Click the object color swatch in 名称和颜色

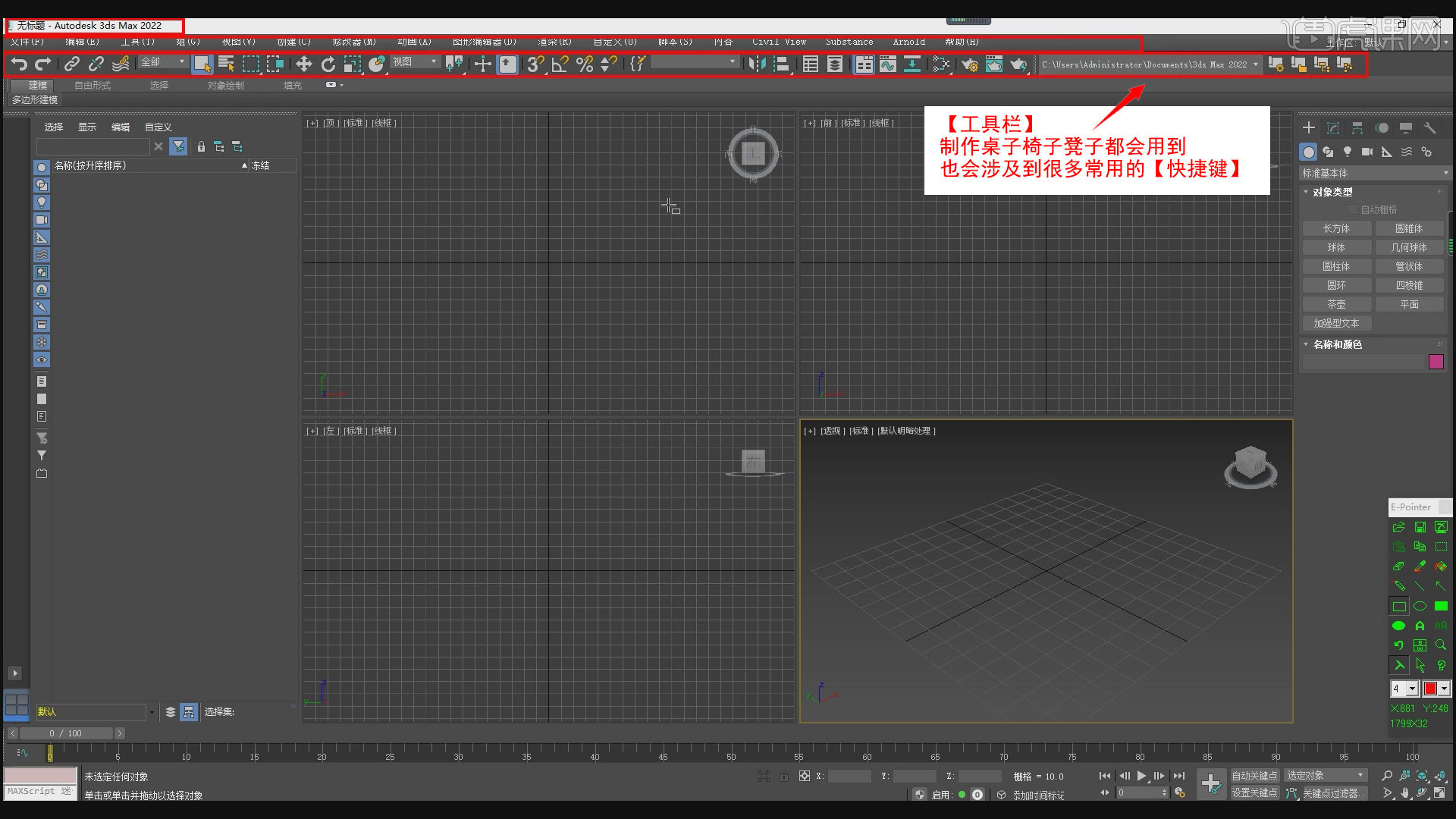click(x=1436, y=362)
